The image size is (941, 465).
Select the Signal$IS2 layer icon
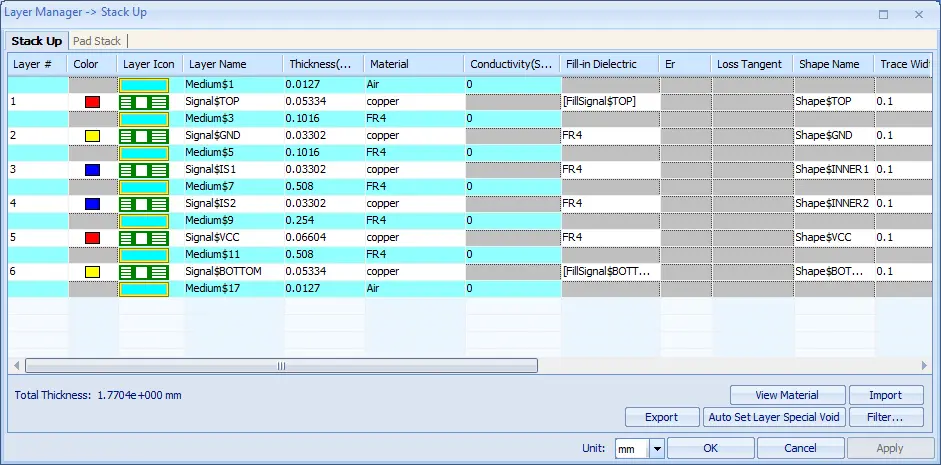click(144, 204)
